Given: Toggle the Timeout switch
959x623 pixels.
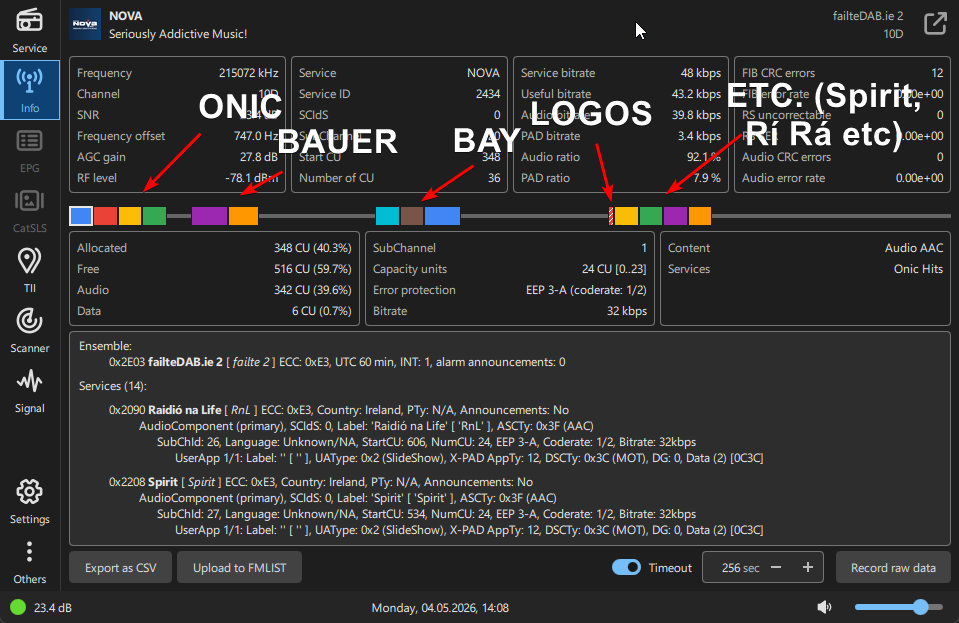Looking at the screenshot, I should 626,567.
